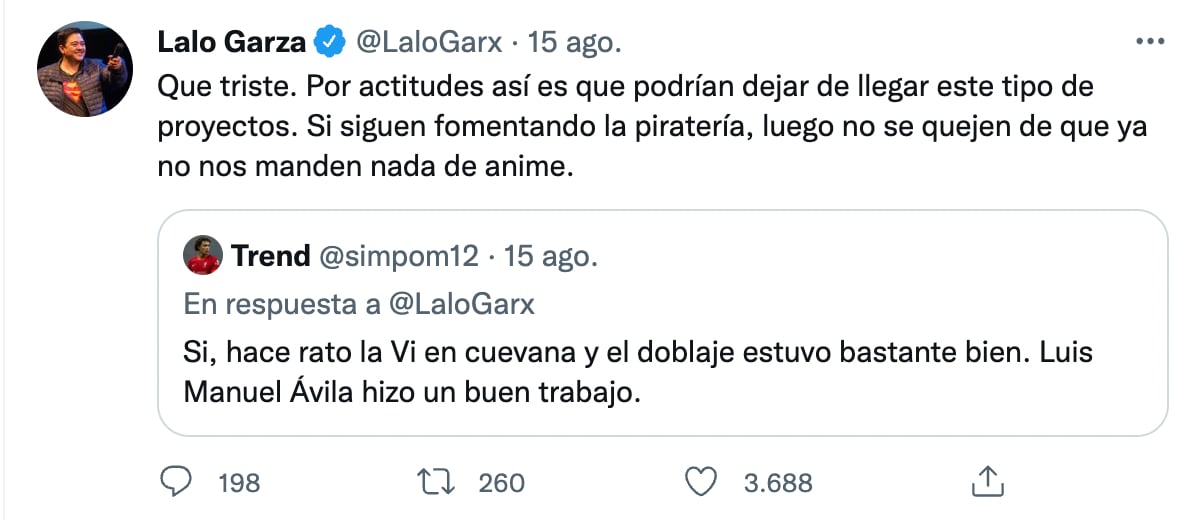Click the reply speech bubble icon
Screen dimensions: 1200x520
tap(176, 482)
